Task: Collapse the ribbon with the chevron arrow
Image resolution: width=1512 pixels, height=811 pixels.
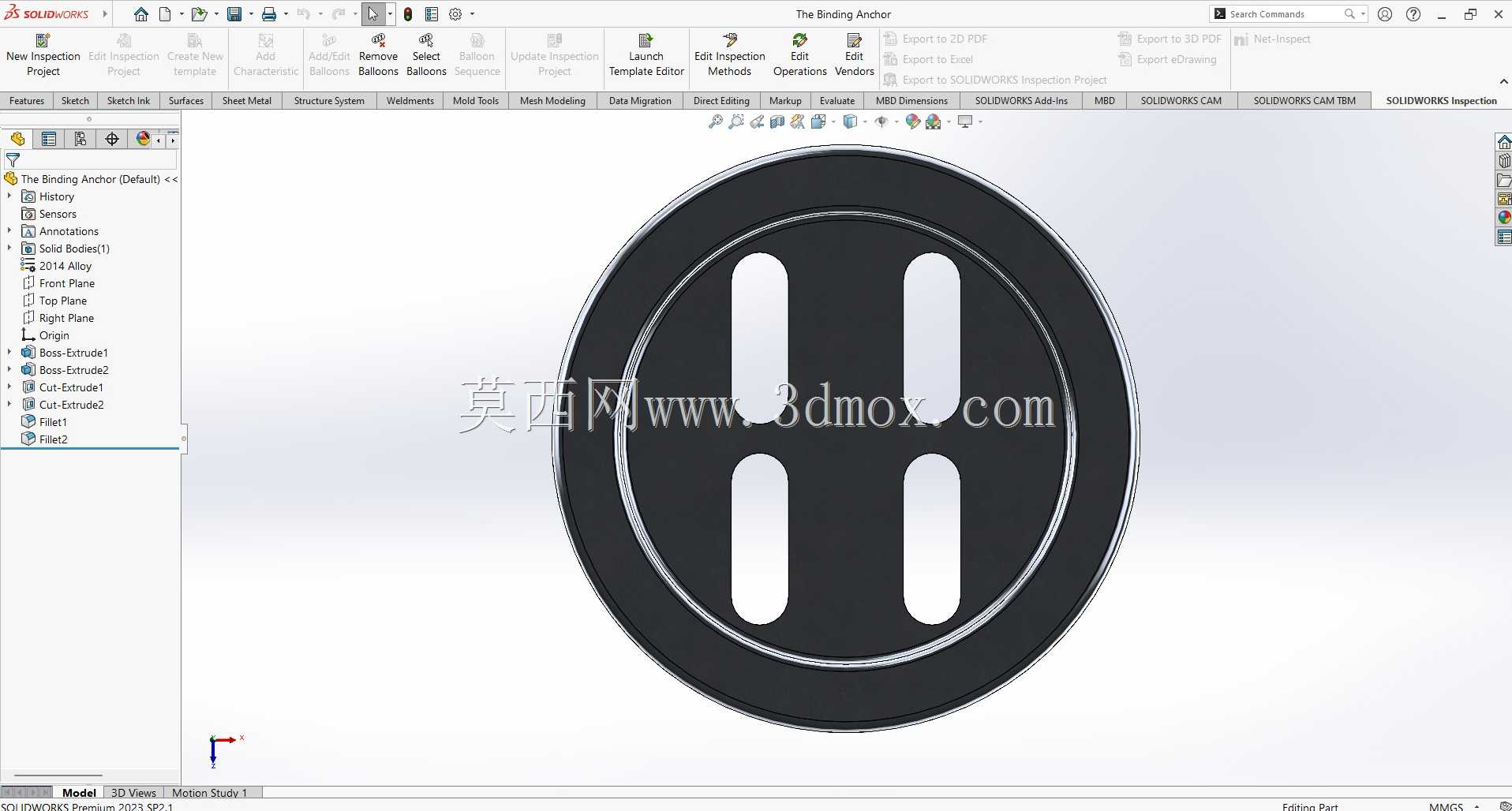Action: coord(1503,81)
